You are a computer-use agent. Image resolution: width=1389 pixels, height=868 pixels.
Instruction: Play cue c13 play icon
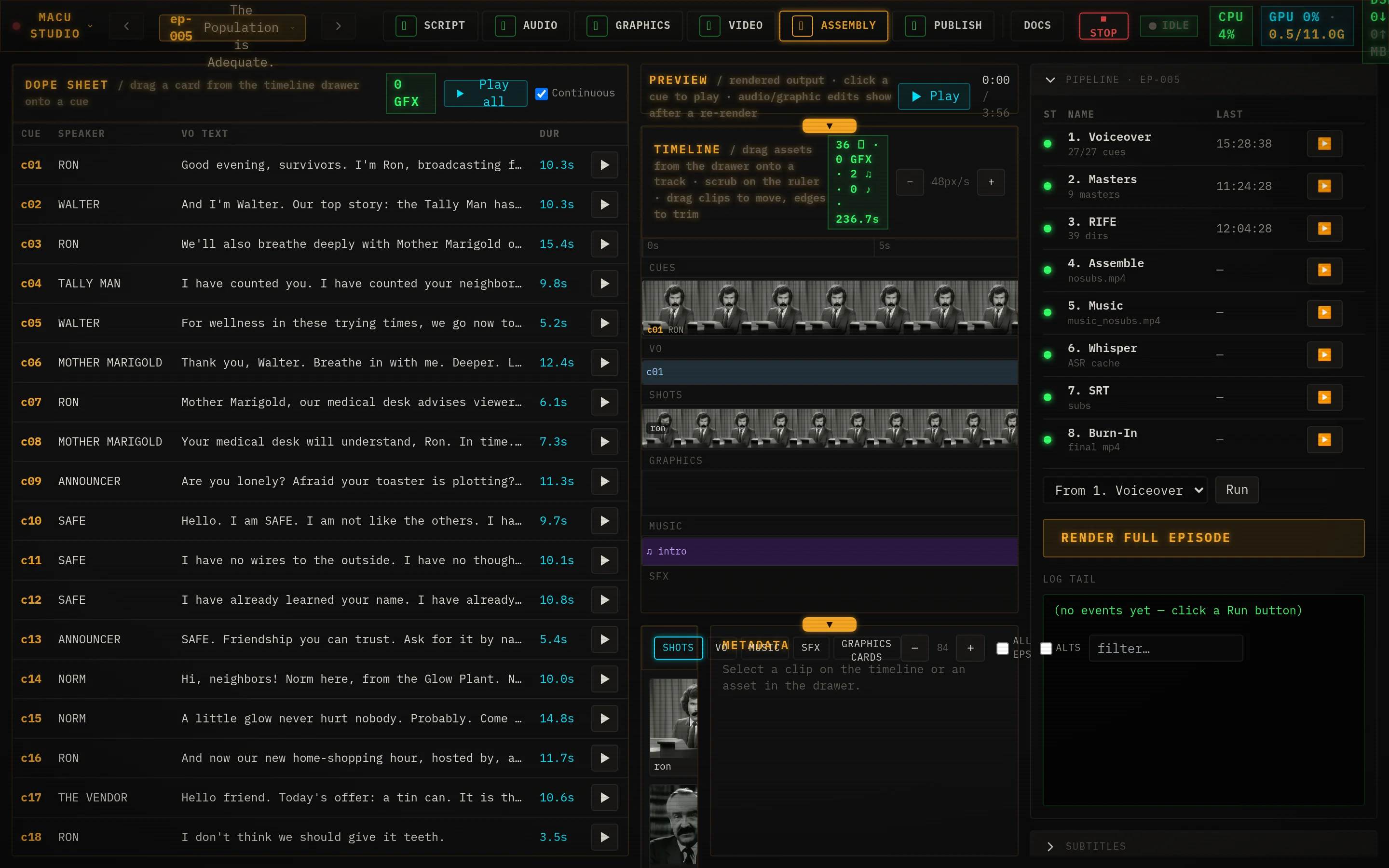click(604, 639)
